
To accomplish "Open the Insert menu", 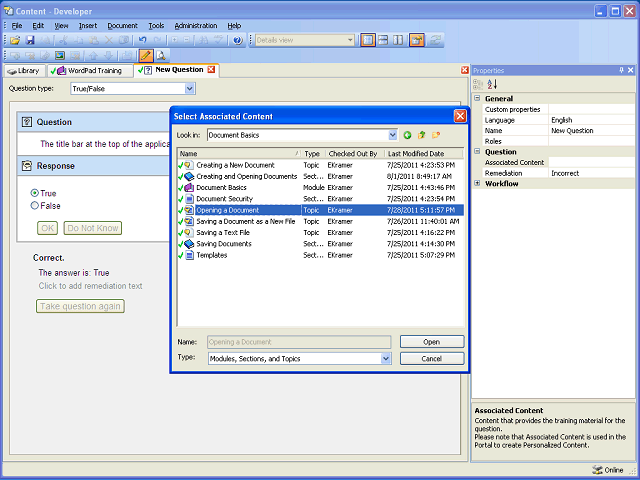I will (x=88, y=26).
